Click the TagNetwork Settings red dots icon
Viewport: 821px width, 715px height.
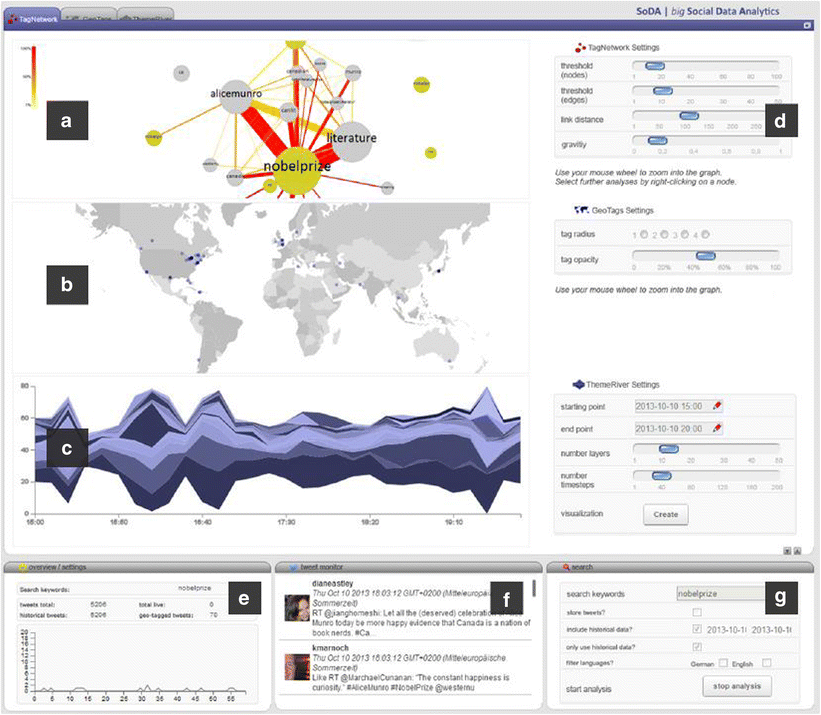coord(580,48)
